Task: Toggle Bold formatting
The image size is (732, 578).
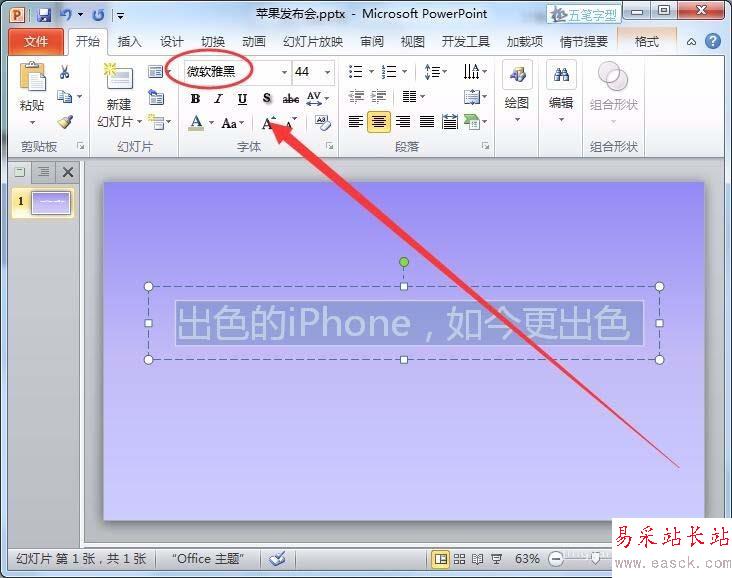Action: [x=195, y=99]
